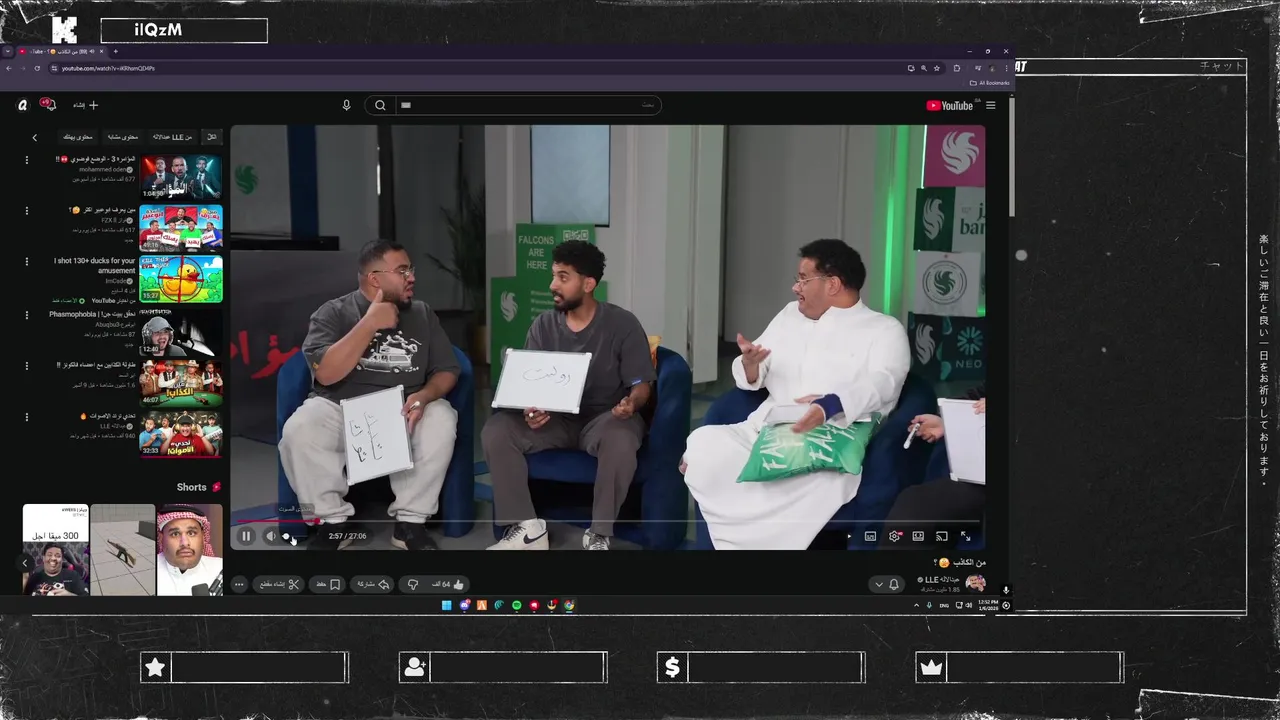1280x720 pixels.
Task: Open the duck shooting video thumbnail
Action: [181, 279]
